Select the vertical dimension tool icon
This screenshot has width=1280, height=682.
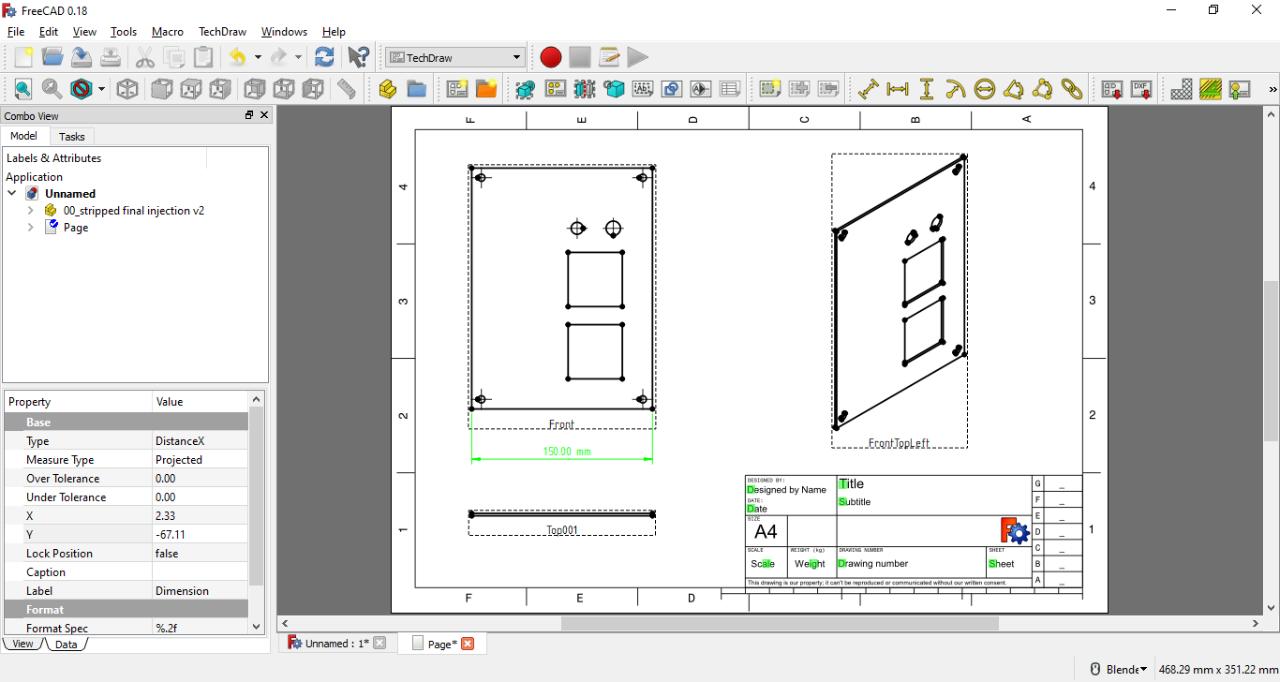tap(927, 89)
